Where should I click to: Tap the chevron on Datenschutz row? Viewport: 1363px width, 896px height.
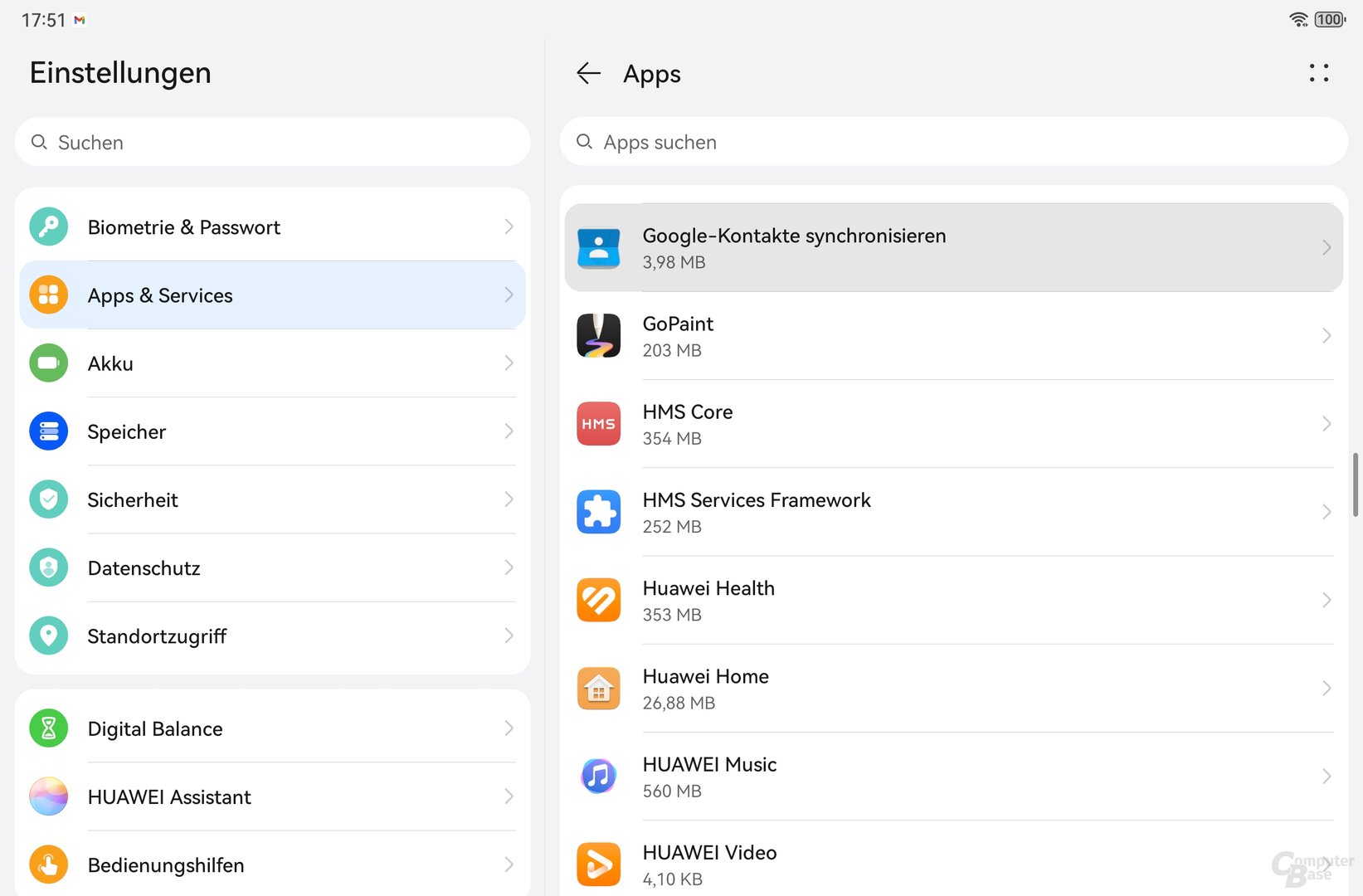[509, 567]
